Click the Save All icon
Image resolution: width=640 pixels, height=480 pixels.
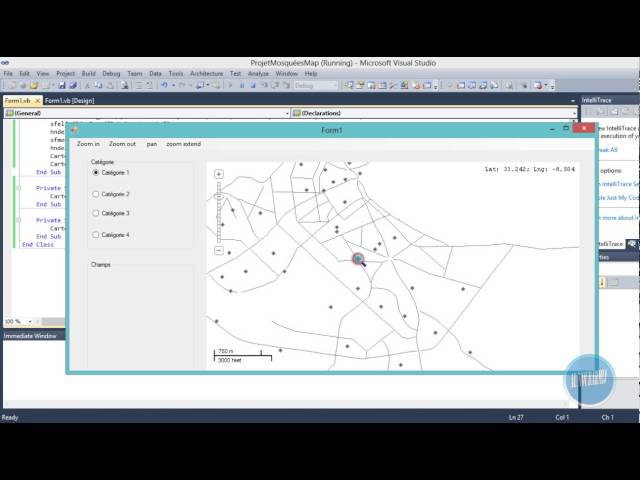[73, 85]
